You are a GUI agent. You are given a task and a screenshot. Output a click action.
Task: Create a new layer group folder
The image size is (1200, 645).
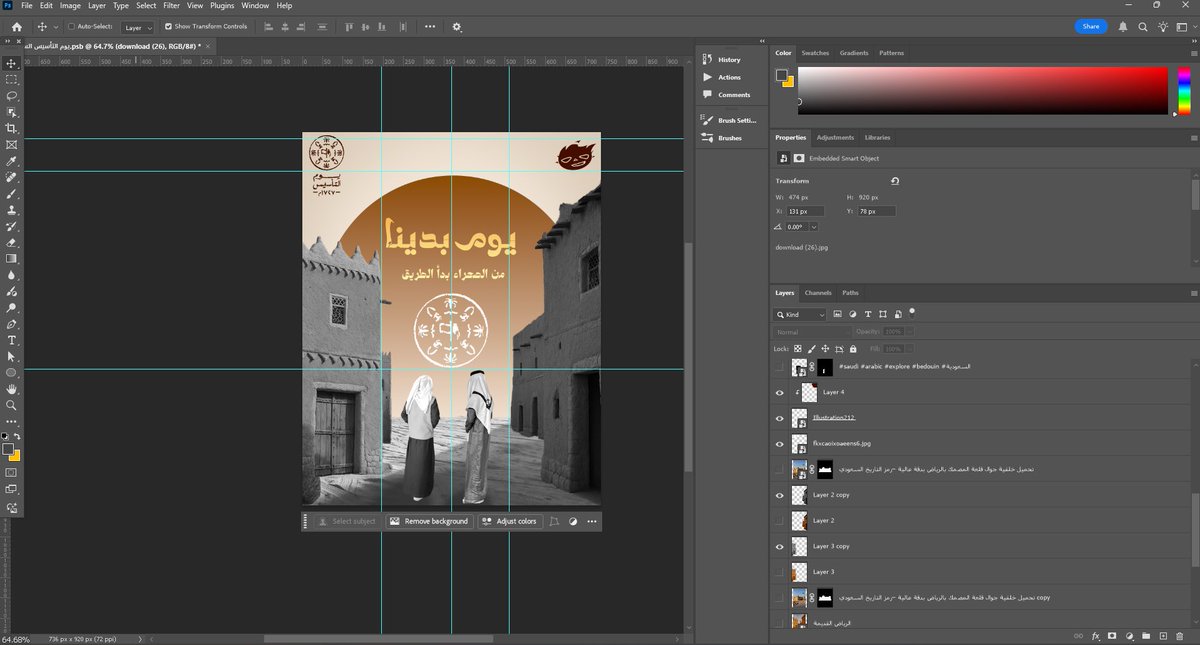point(1146,635)
